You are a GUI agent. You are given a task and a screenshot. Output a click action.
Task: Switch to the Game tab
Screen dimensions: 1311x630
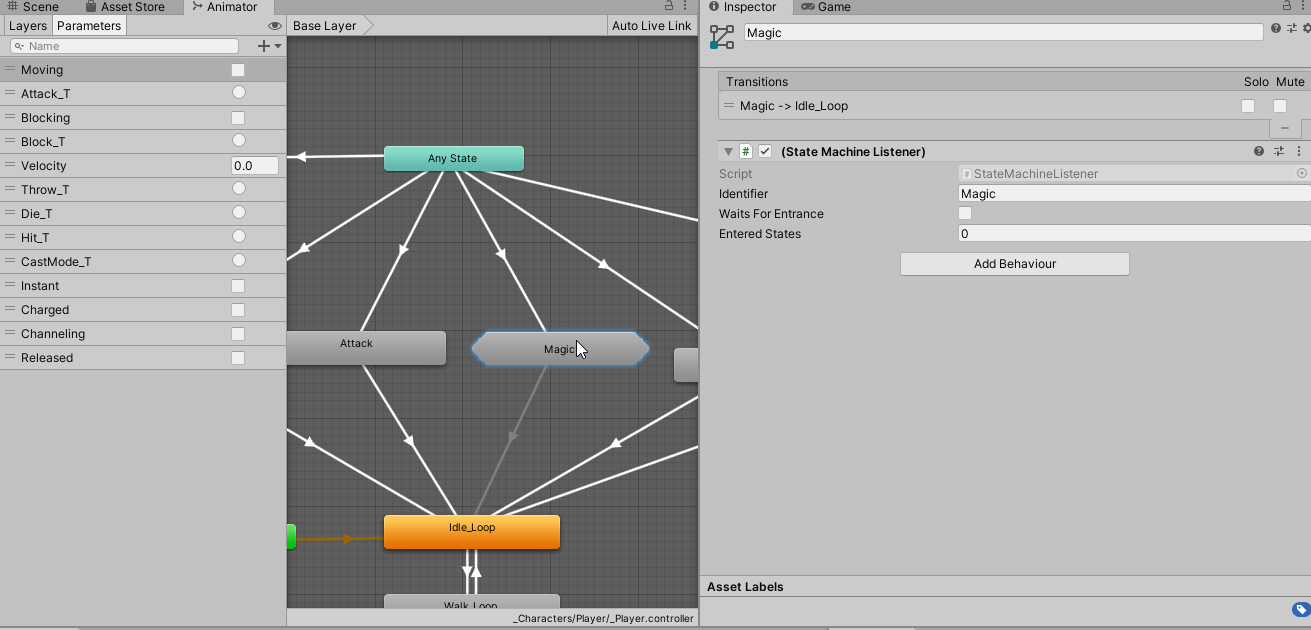point(824,7)
